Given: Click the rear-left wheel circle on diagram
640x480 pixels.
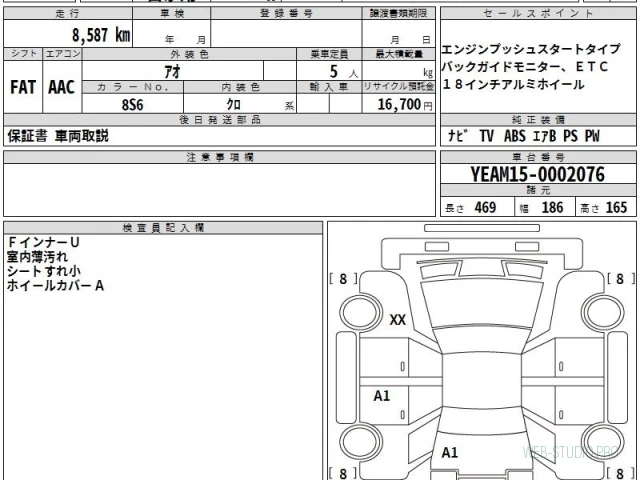Looking at the screenshot, I should [x=360, y=442].
